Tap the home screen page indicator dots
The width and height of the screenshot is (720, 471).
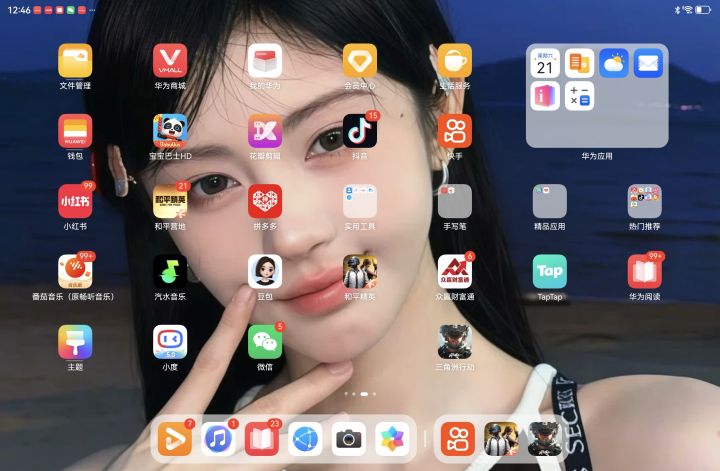[x=360, y=394]
